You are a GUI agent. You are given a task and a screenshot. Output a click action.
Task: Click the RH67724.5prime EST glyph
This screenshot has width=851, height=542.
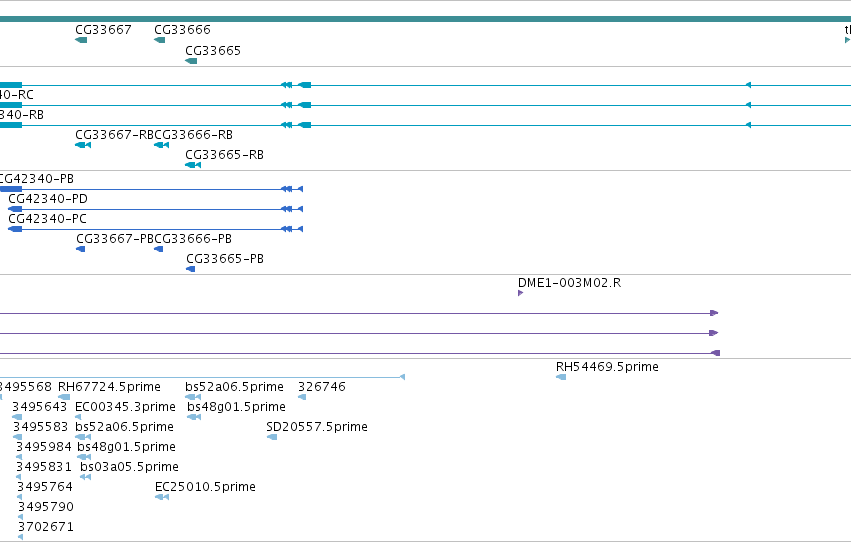click(x=64, y=397)
